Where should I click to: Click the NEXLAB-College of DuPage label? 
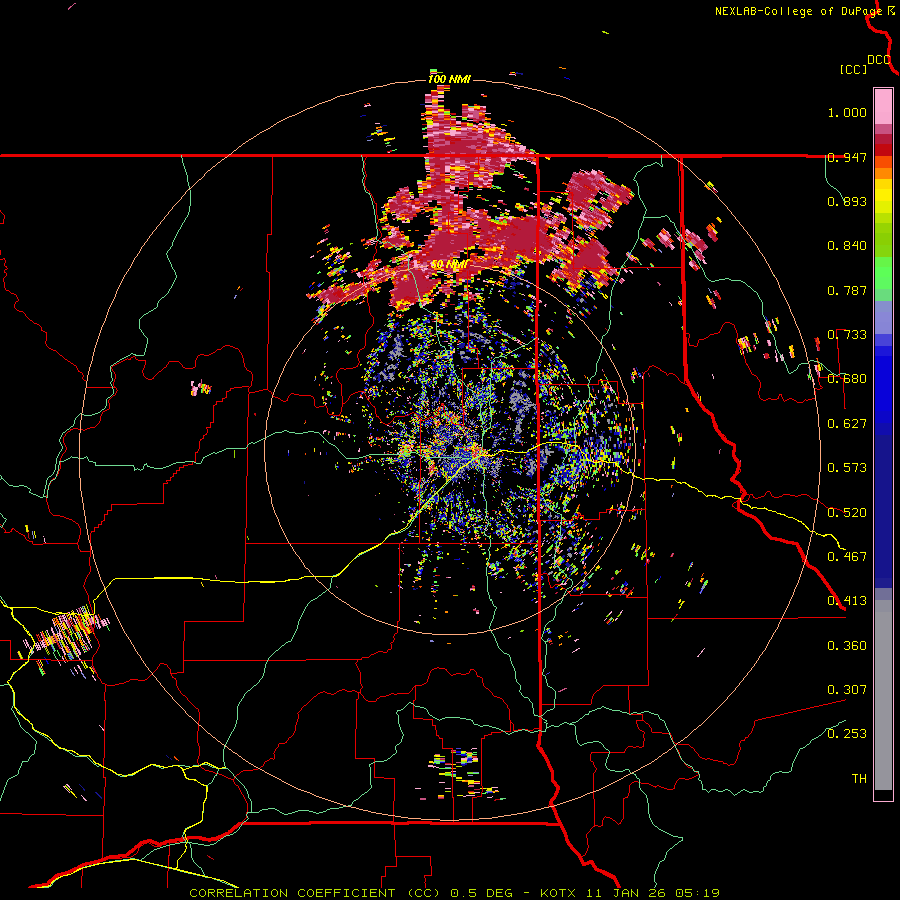coord(798,11)
